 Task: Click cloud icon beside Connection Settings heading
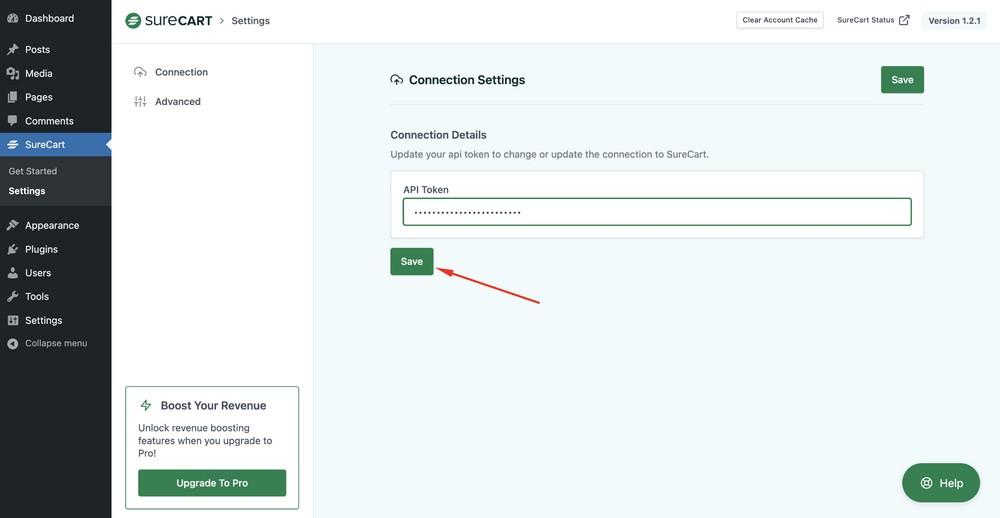click(397, 80)
